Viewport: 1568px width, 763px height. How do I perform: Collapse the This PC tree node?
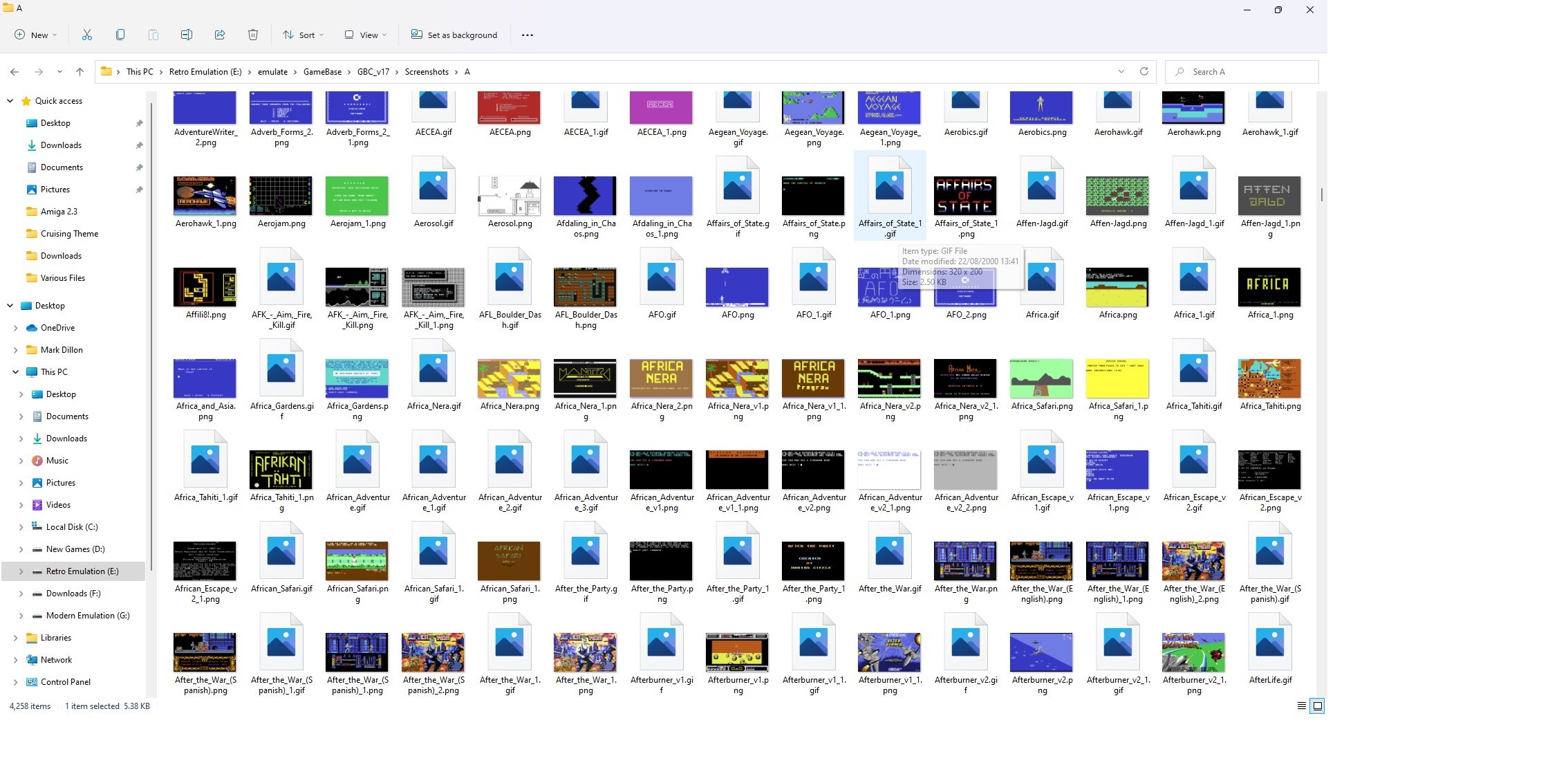point(15,372)
